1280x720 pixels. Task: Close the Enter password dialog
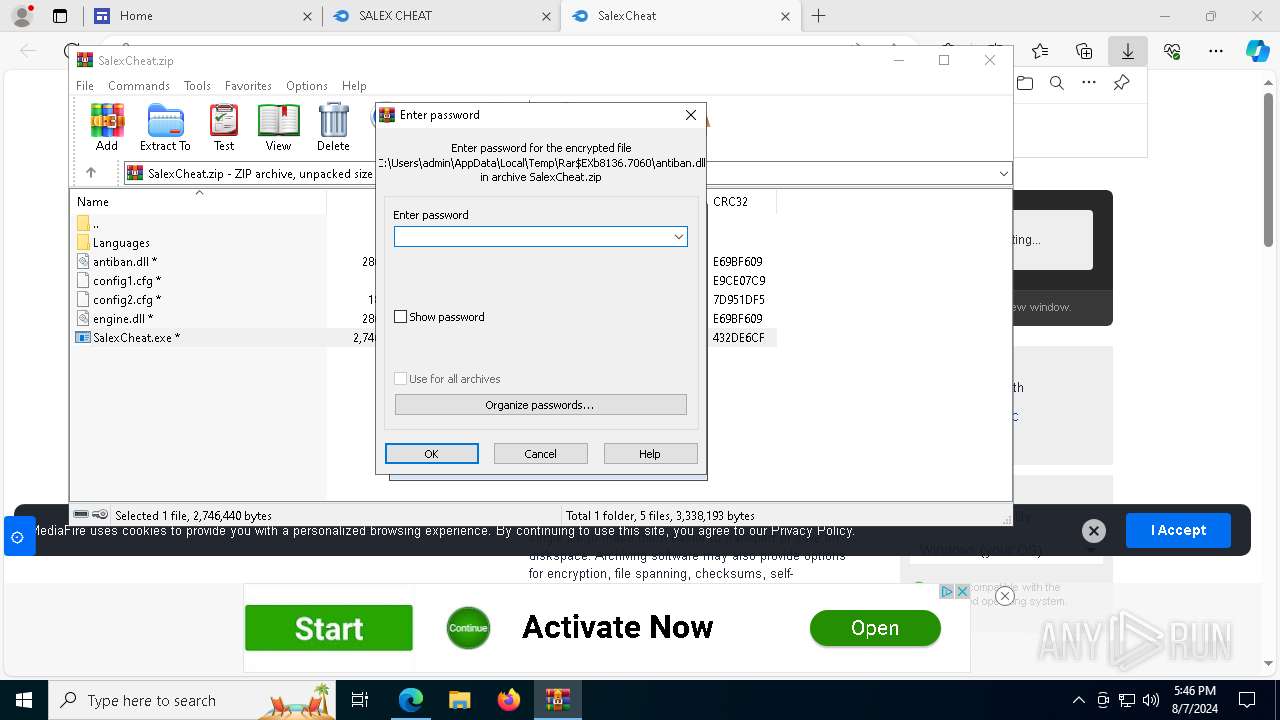pos(690,115)
